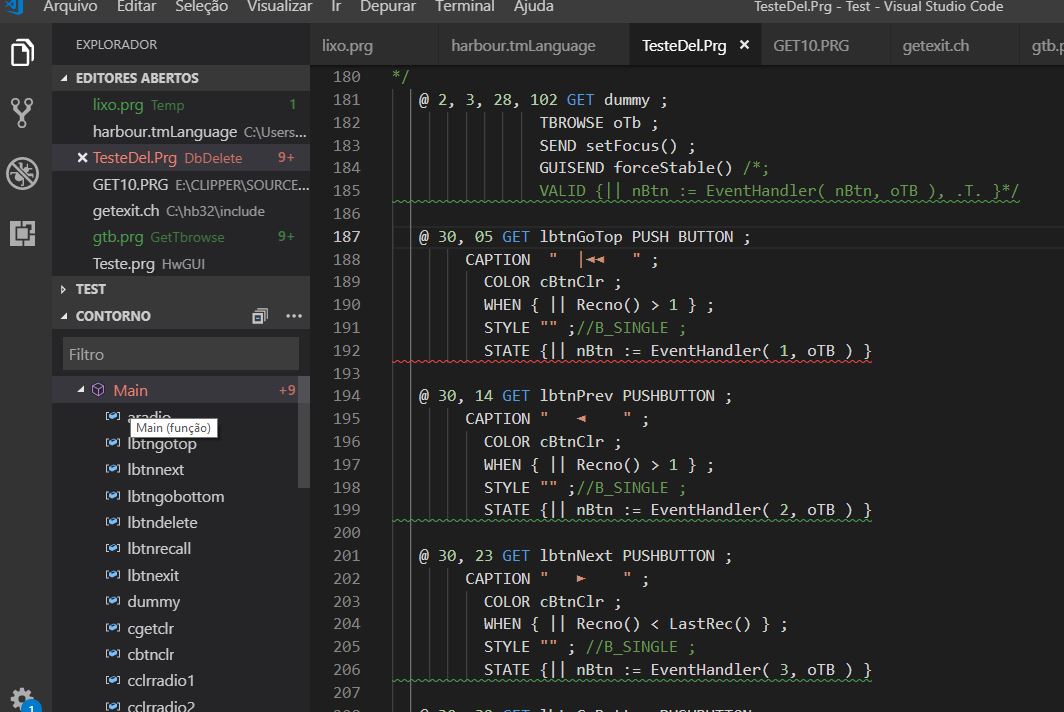Open the Source Control view
Viewport: 1064px width, 712px height.
(x=22, y=112)
